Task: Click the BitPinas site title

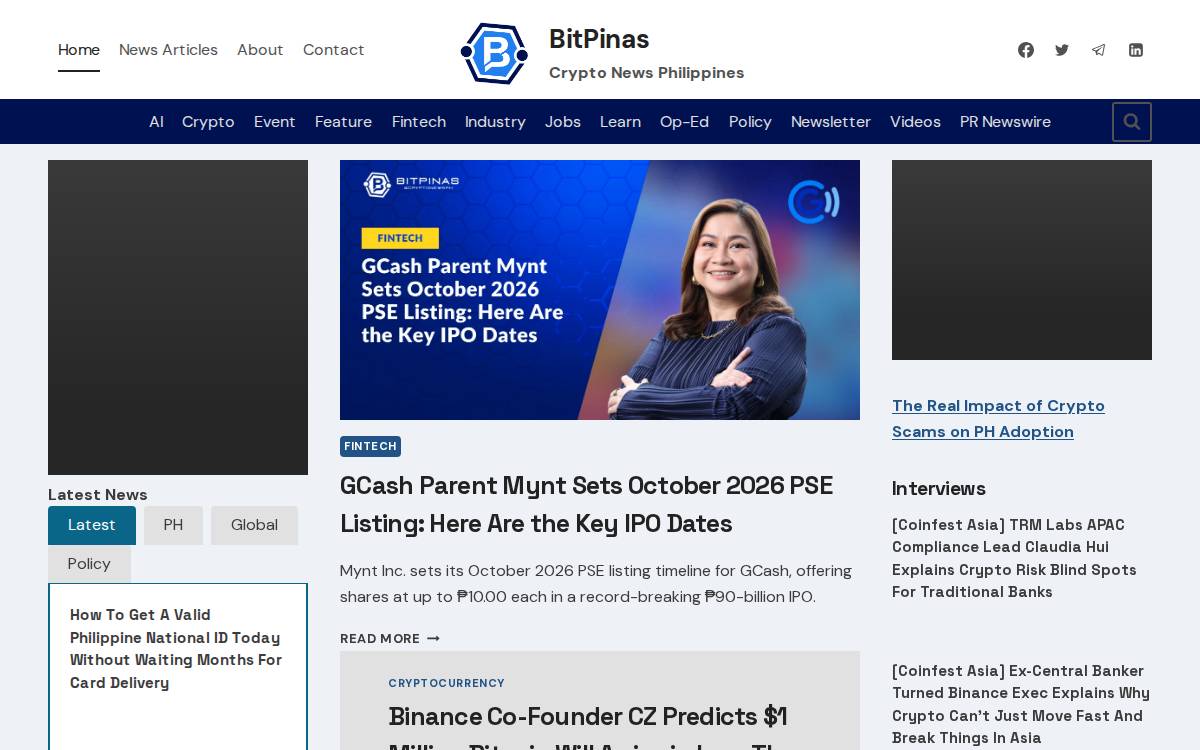Action: [x=599, y=39]
